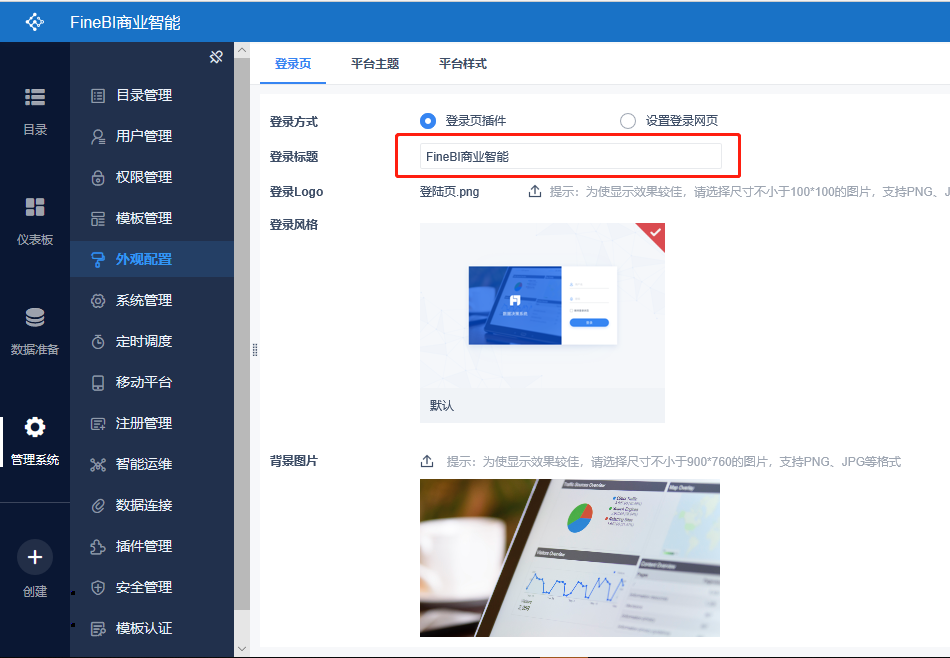Select the 设置登录网页 radio button
The width and height of the screenshot is (950, 658).
tap(628, 121)
